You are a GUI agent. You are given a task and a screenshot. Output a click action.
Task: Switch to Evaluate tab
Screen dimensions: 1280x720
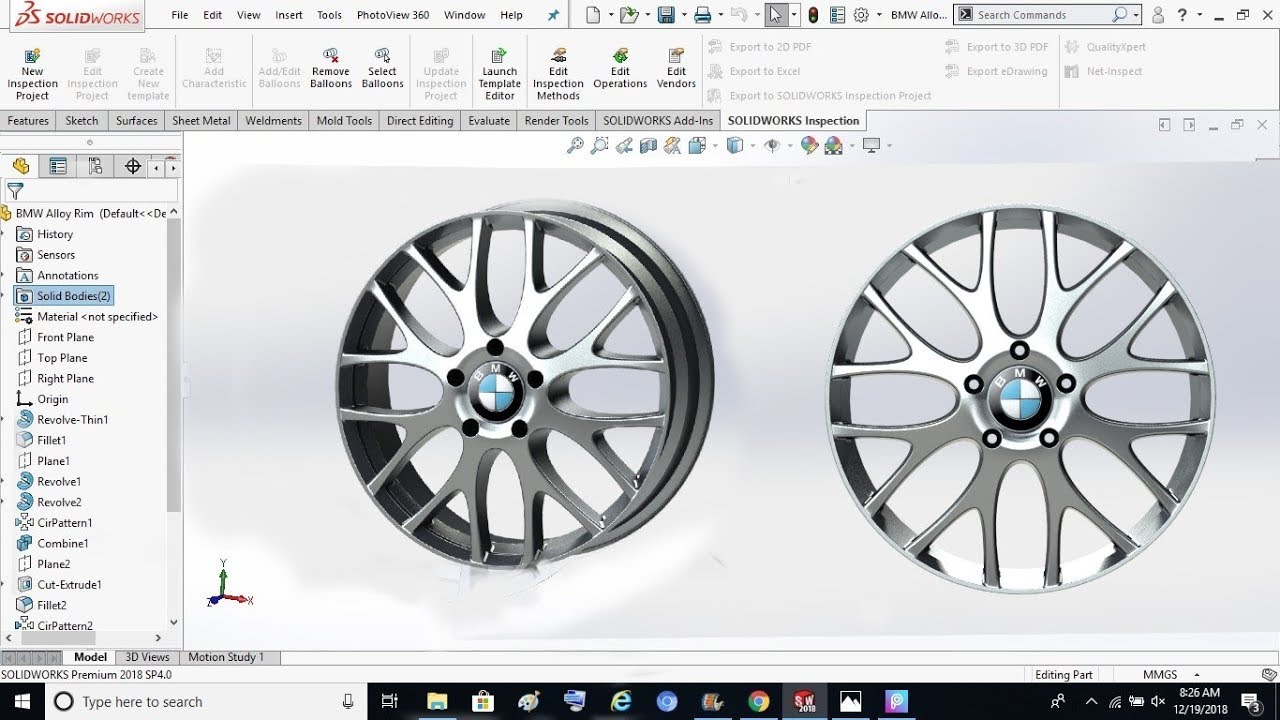point(489,121)
